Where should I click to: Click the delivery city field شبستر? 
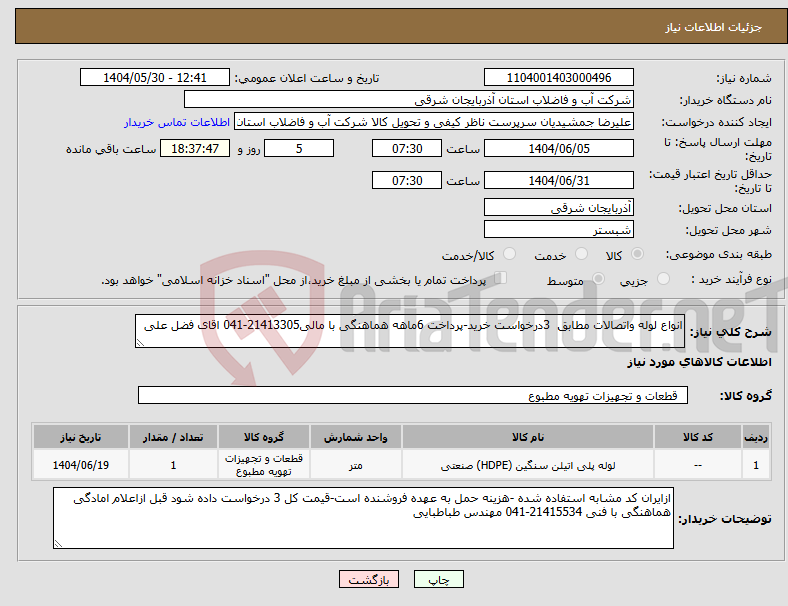(x=558, y=229)
